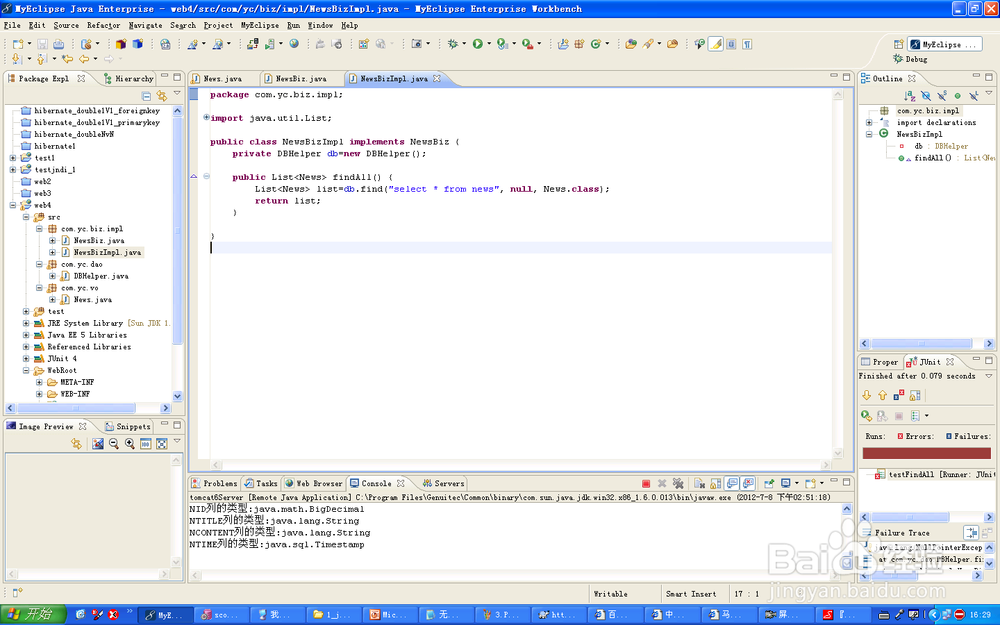Image resolution: width=1000 pixels, height=625 pixels.
Task: Click Zoom Out icon in Image Preview
Action: pyautogui.click(x=114, y=443)
